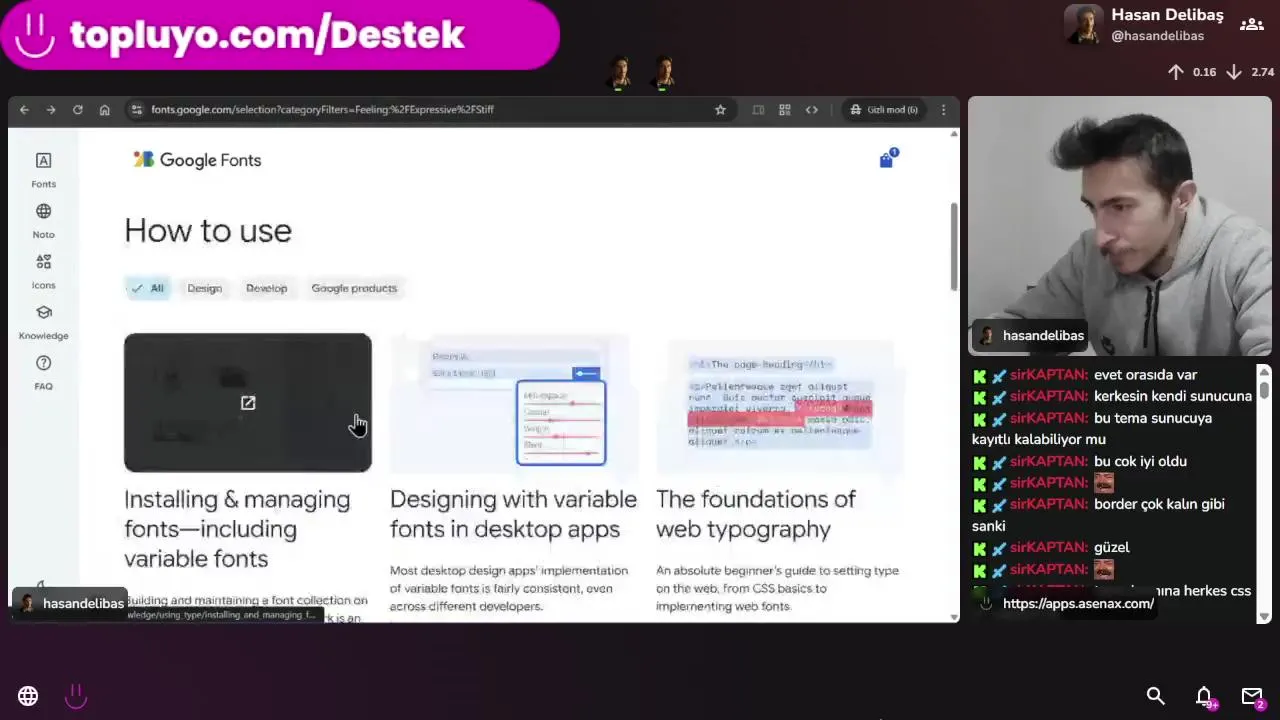This screenshot has width=1280, height=720.
Task: Open Installing & managing fonts article title
Action: pos(237,529)
